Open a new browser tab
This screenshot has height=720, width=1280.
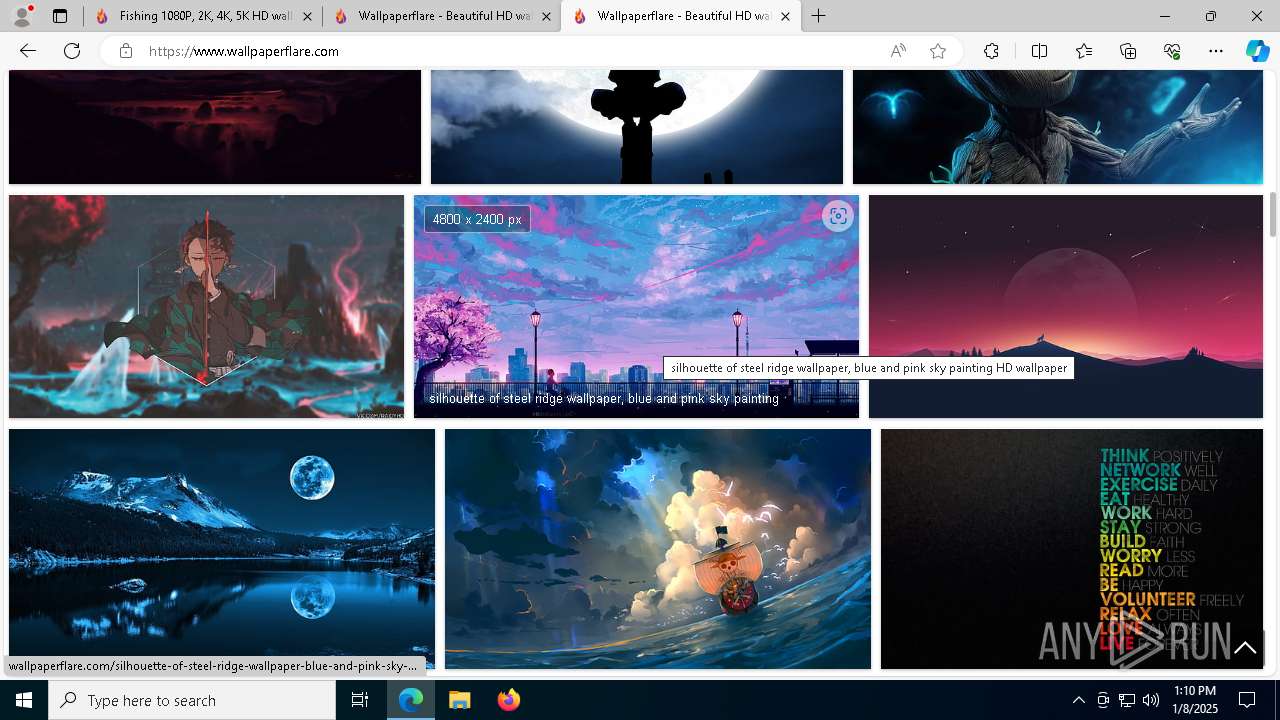(x=819, y=16)
